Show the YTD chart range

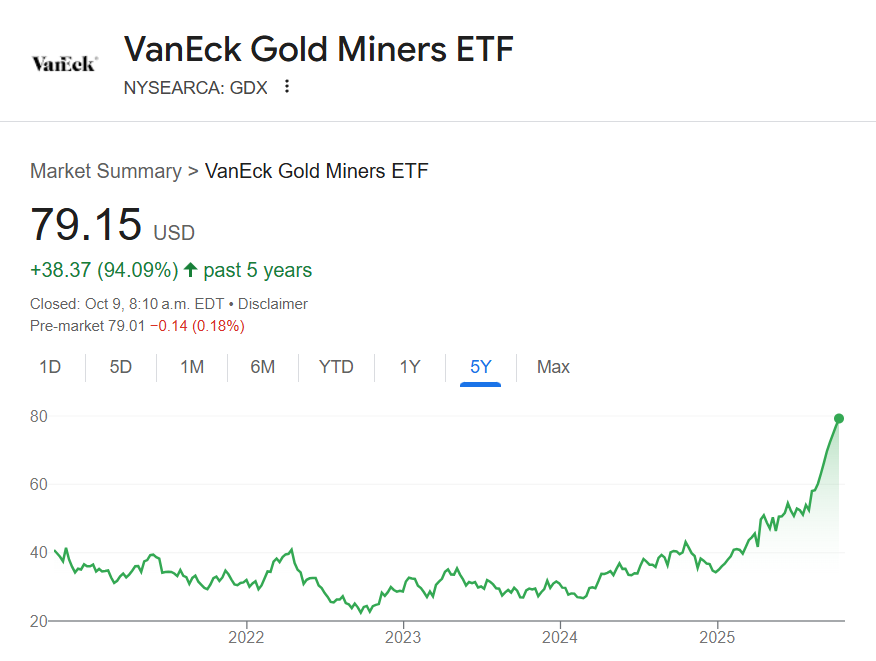point(336,367)
